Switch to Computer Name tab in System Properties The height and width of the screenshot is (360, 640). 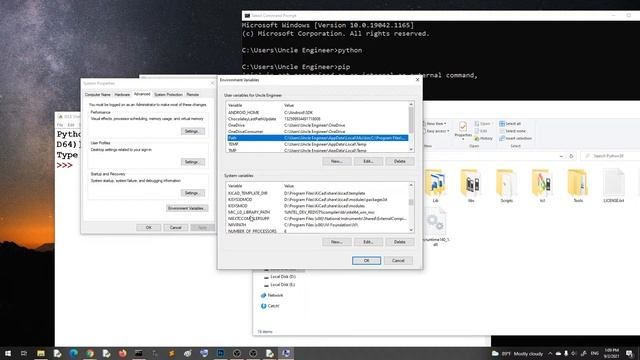pyautogui.click(x=98, y=95)
